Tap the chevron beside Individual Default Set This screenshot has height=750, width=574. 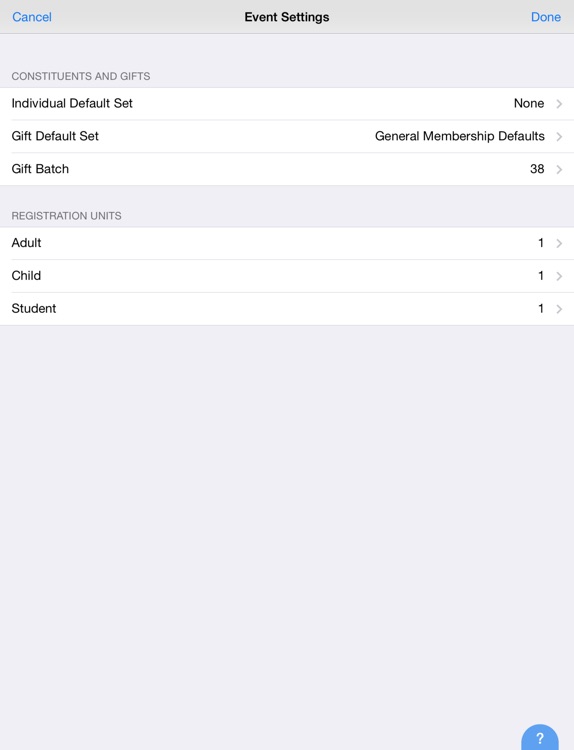point(559,104)
